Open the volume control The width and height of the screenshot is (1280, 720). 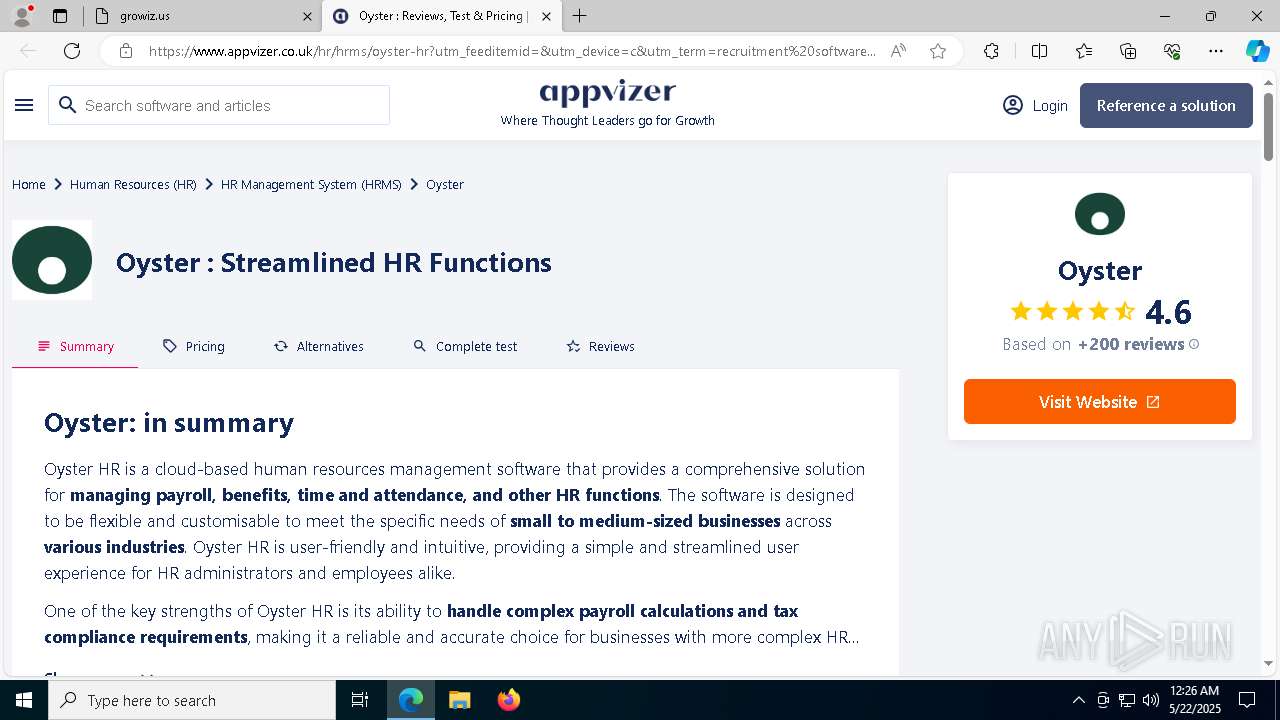(1150, 700)
